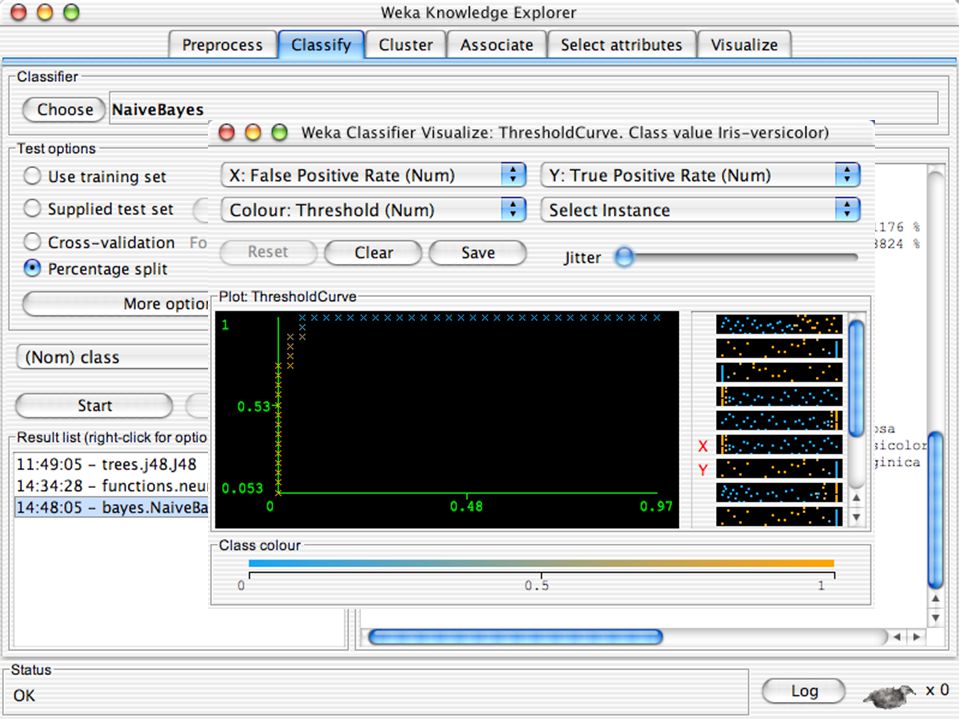Open the Cluster tab
This screenshot has width=960, height=720.
pyautogui.click(x=405, y=45)
